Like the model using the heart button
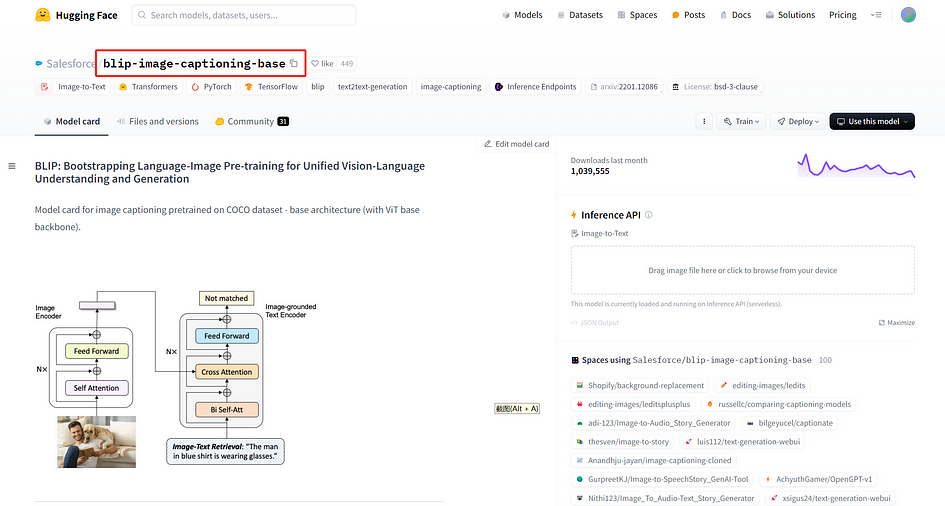The image size is (945, 506). 322,63
